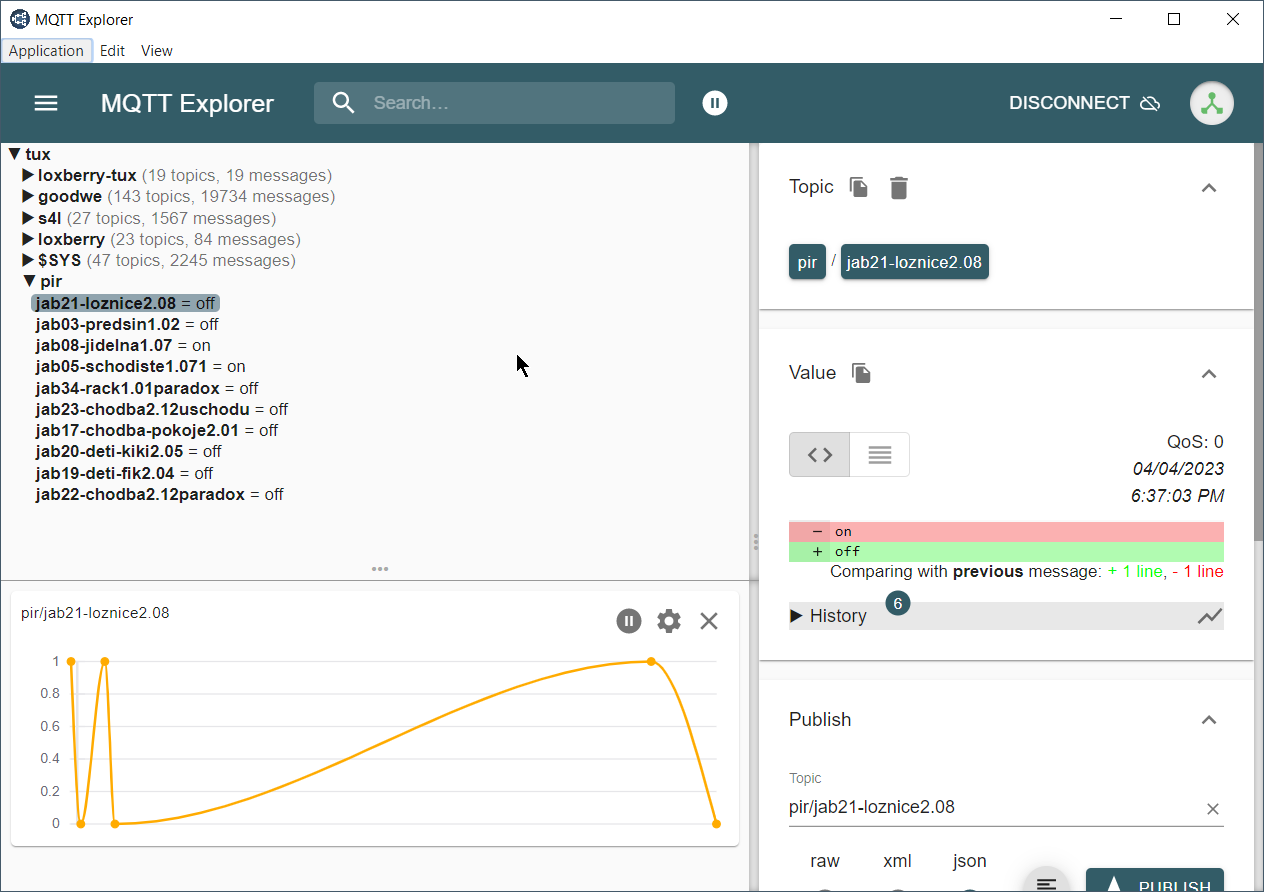1264x892 pixels.
Task: Click the DISCONNECT button
Action: [1084, 103]
